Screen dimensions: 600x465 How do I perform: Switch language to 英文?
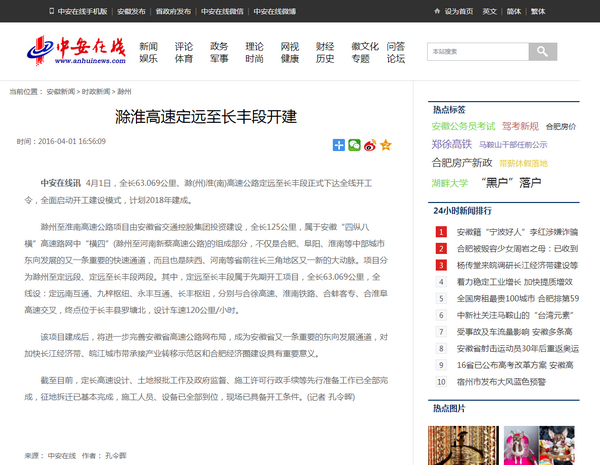coord(489,12)
